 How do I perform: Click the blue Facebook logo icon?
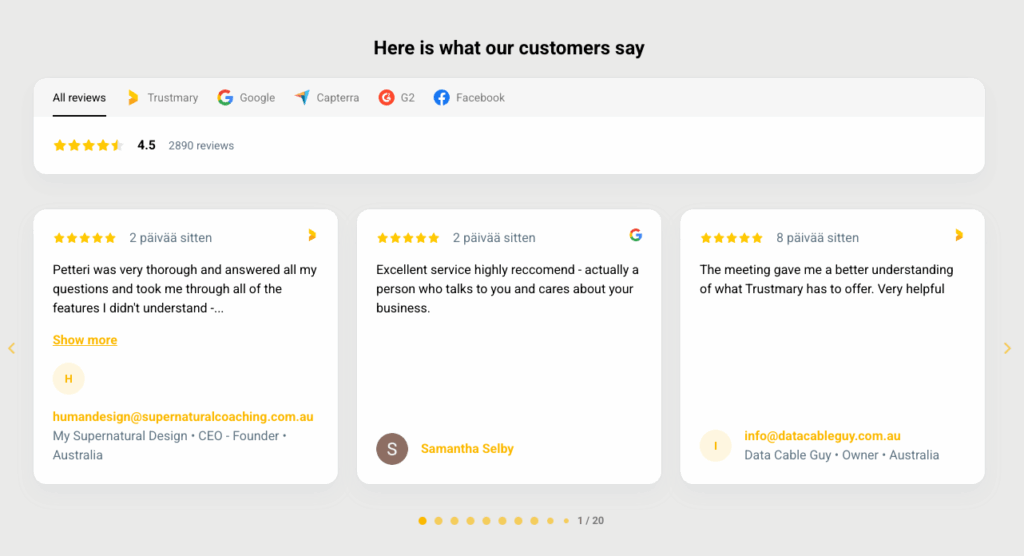click(x=442, y=98)
